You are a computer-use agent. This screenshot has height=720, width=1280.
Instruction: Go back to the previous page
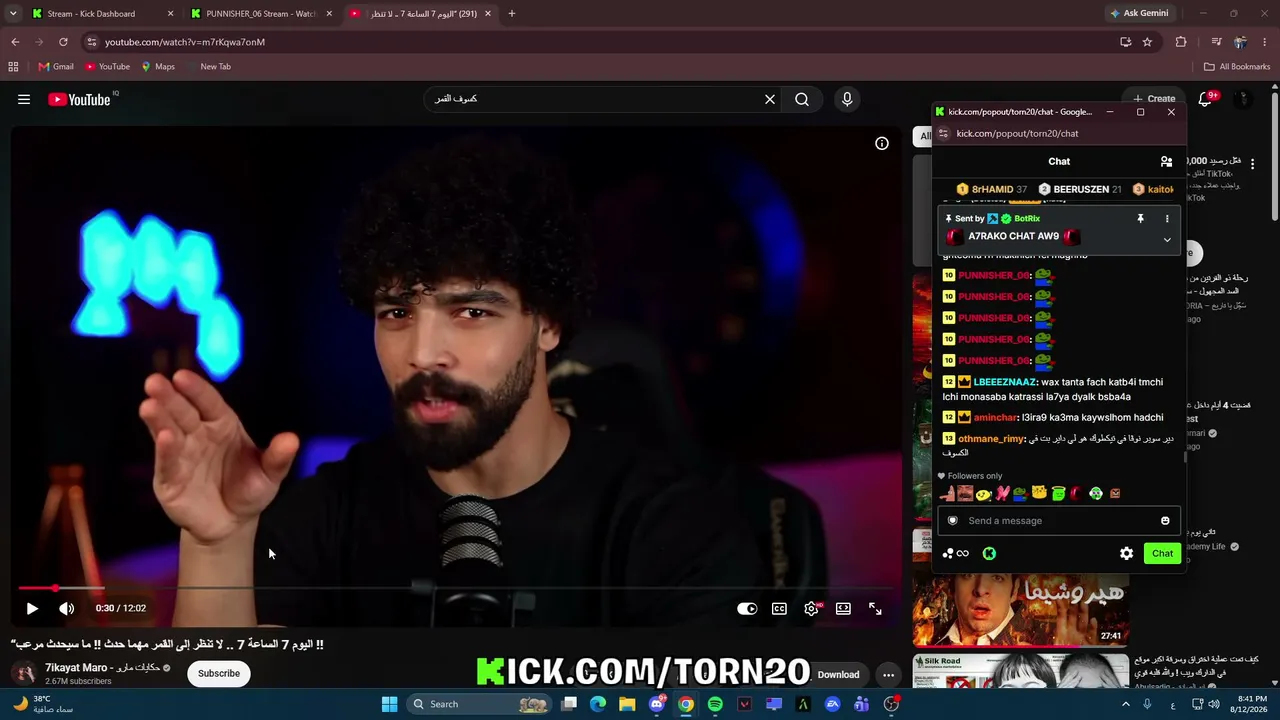(x=15, y=42)
